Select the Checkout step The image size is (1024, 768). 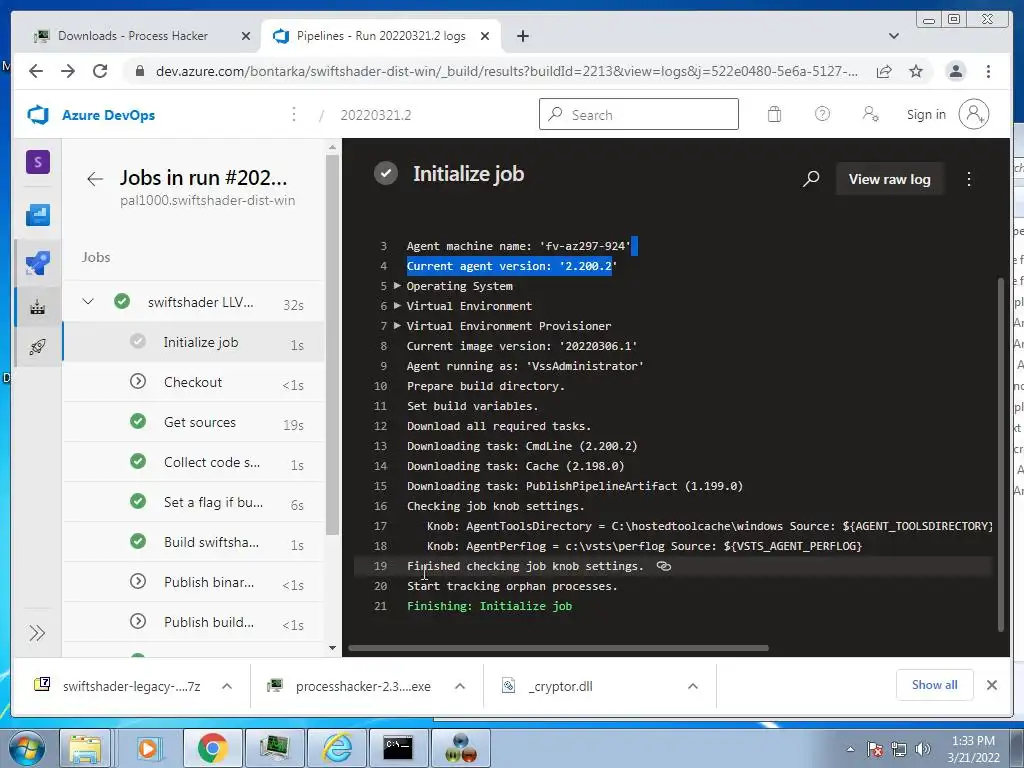(194, 382)
